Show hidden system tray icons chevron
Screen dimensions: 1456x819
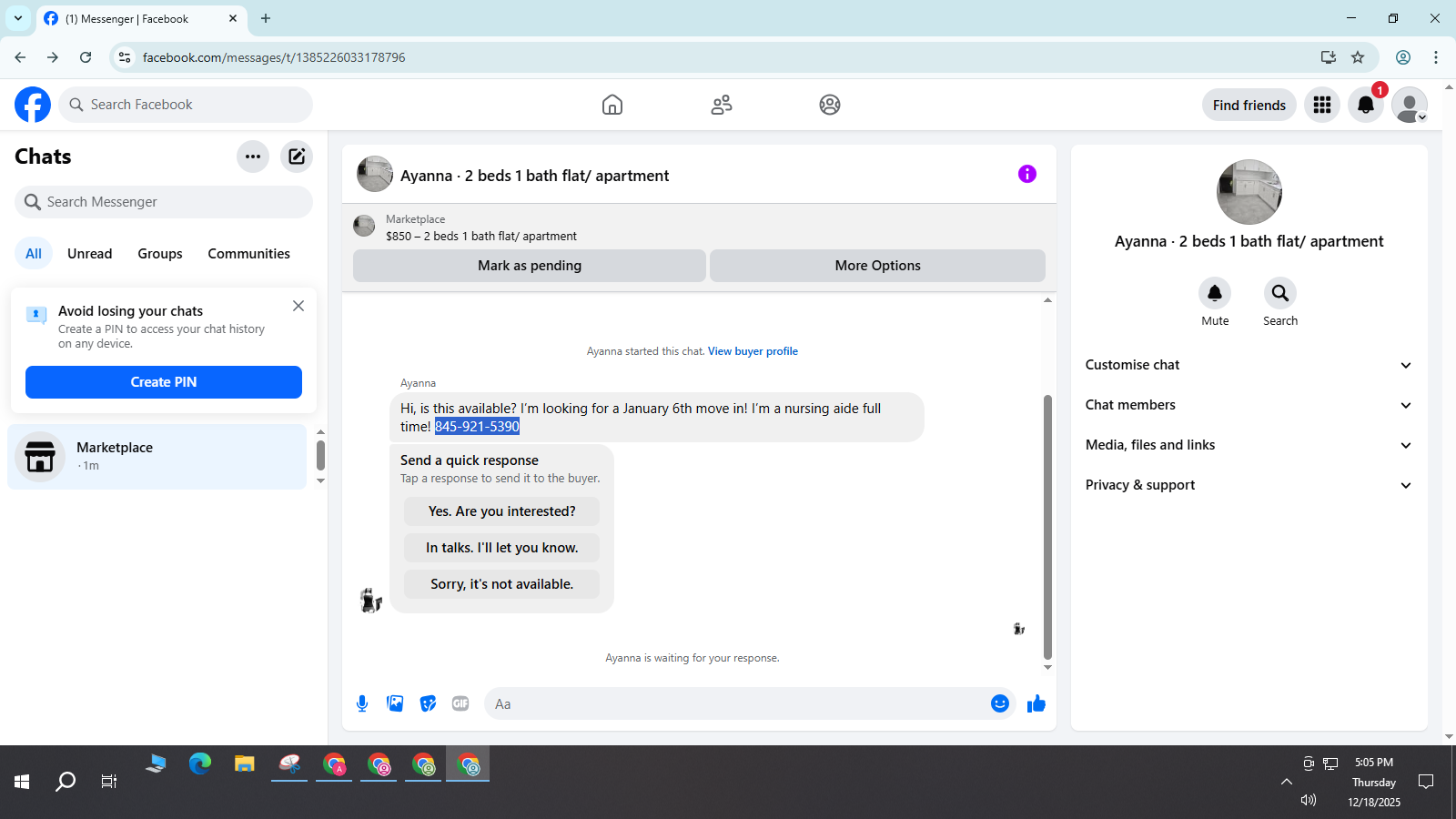[x=1286, y=782]
